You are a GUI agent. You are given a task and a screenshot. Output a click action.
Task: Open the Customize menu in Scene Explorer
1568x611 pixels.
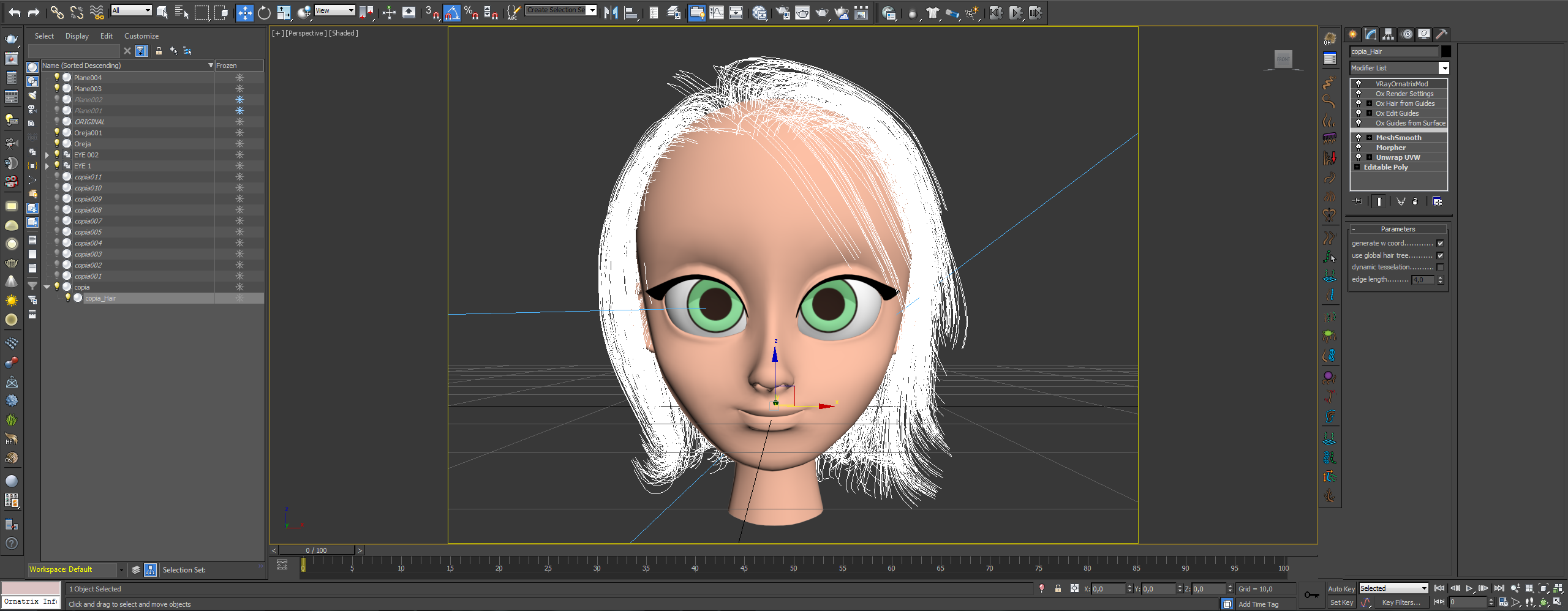(141, 36)
